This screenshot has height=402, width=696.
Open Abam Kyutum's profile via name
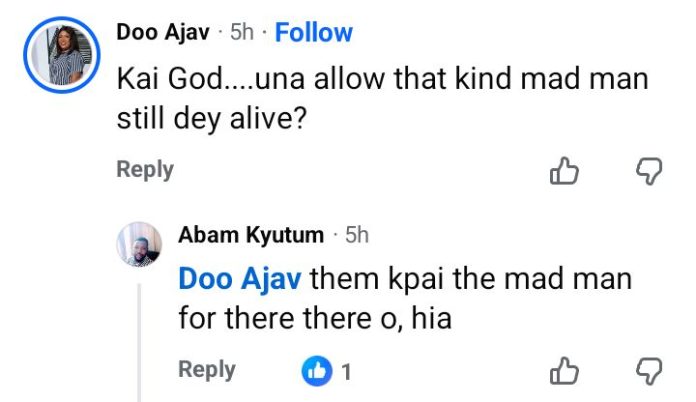click(x=250, y=235)
